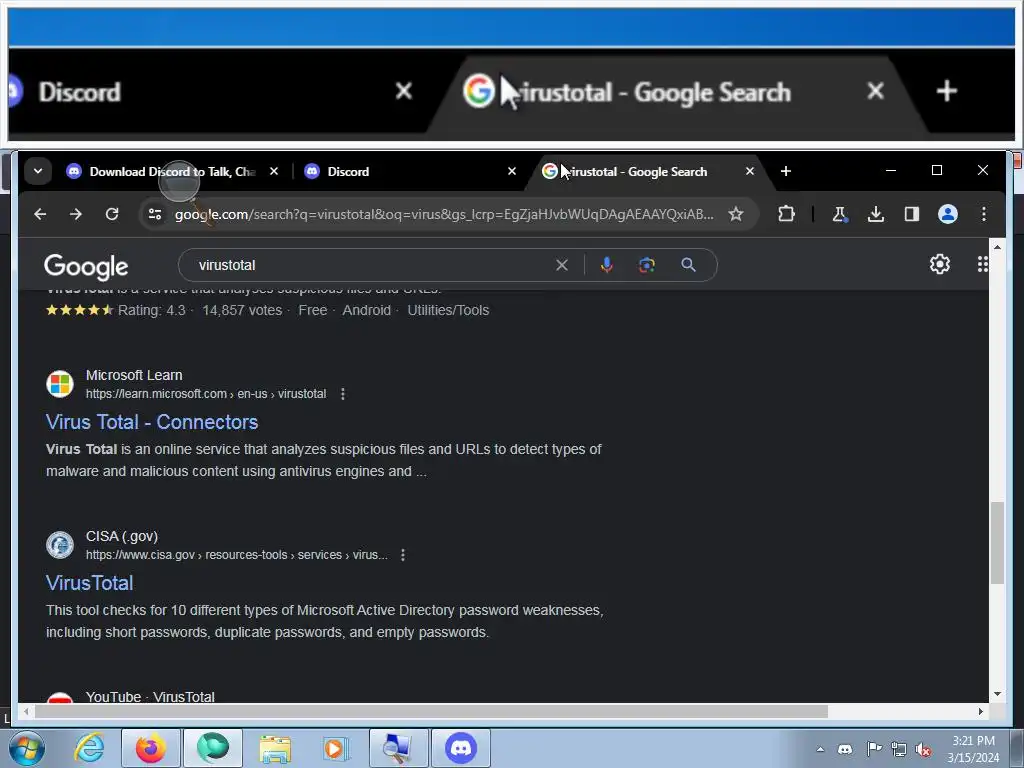Screen dimensions: 1024x768
Task: Open the network tray icon
Action: point(899,750)
